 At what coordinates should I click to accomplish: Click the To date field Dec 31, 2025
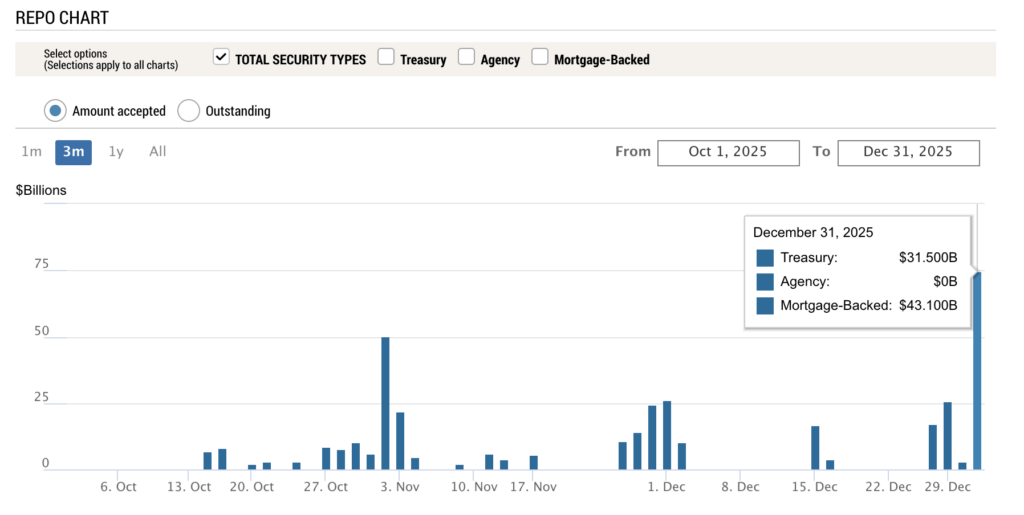pos(908,152)
